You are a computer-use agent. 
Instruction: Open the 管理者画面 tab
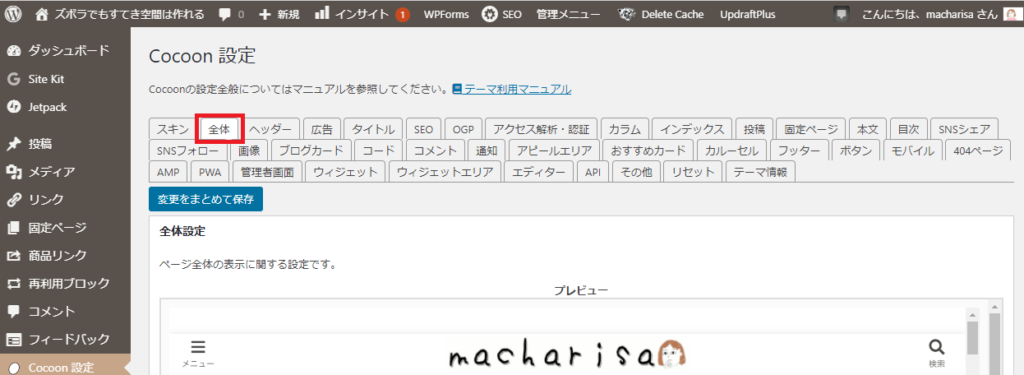[x=266, y=172]
